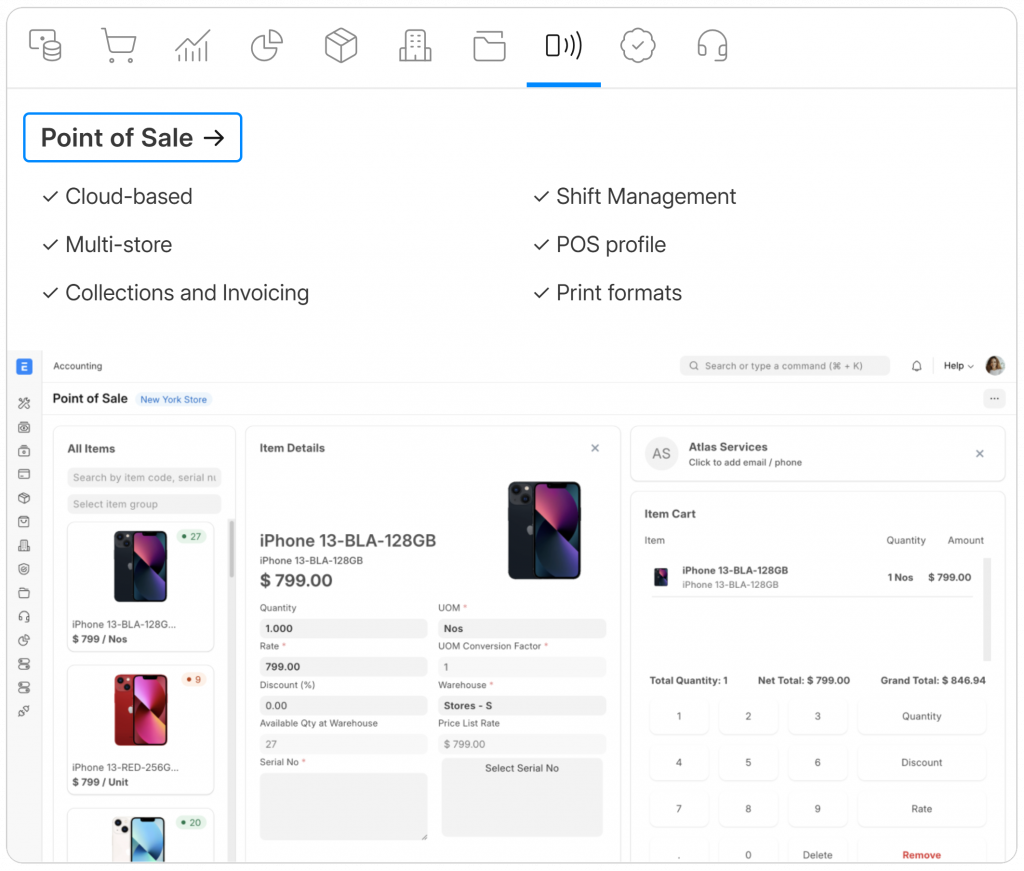
Task: Click the Select item group field
Action: click(144, 504)
